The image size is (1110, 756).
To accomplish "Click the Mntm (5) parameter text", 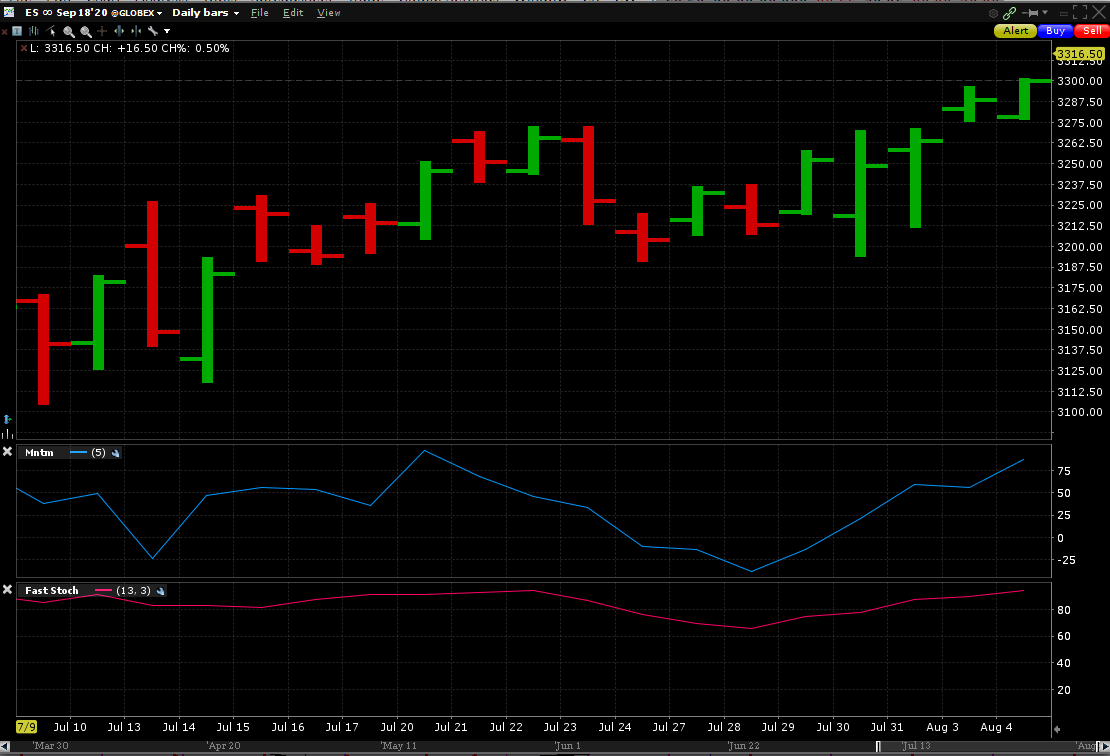I will tap(98, 452).
